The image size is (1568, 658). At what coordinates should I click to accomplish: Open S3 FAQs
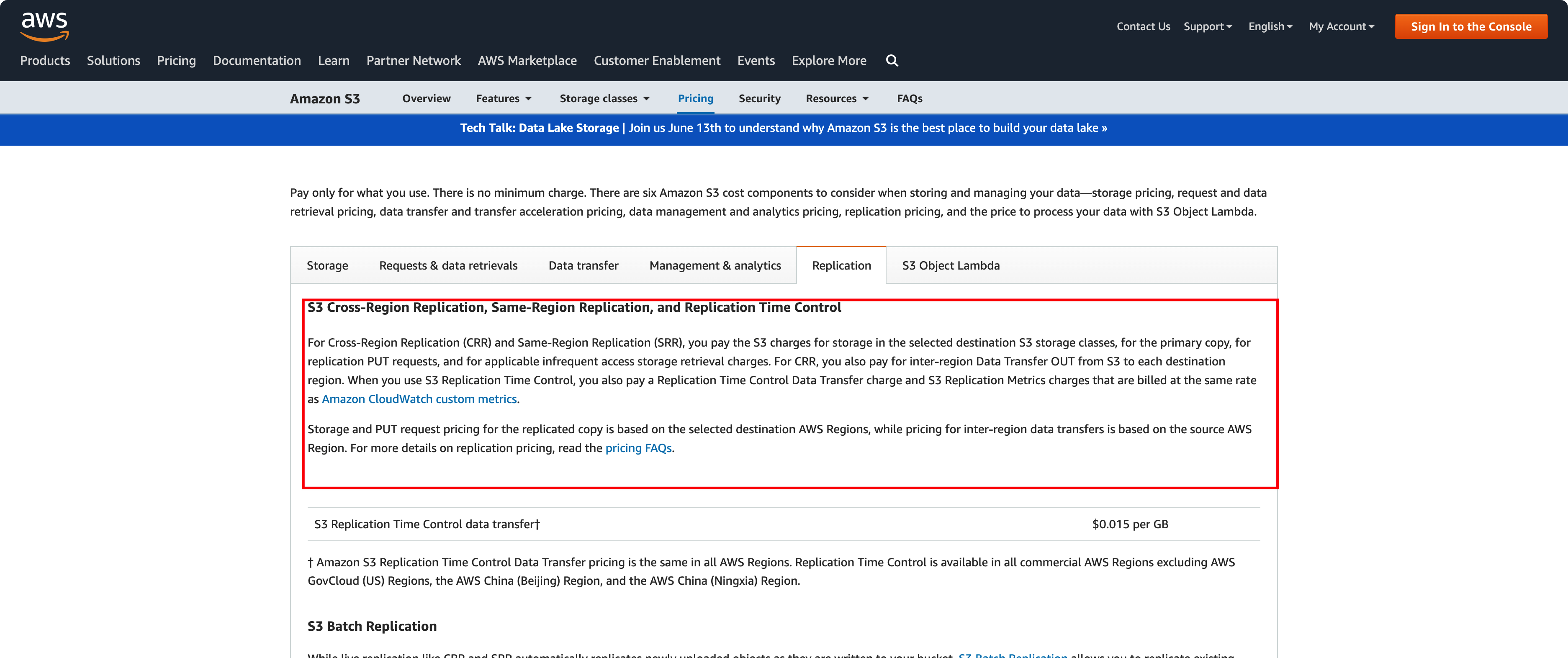(910, 98)
